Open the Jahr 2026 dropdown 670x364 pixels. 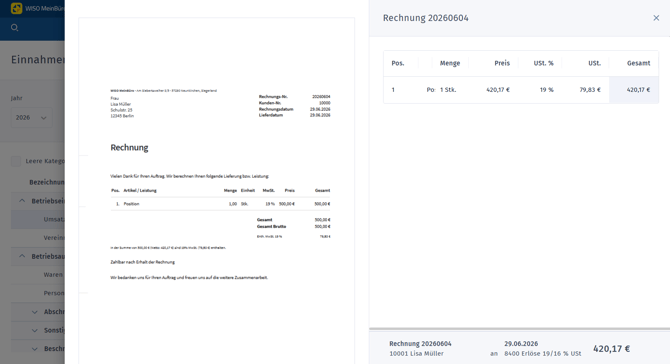32,117
